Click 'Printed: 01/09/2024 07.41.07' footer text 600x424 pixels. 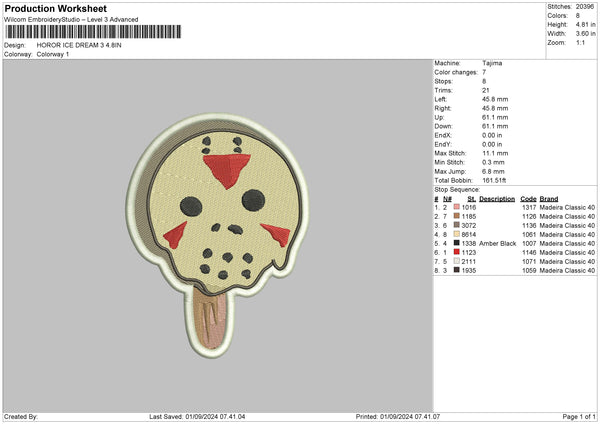coord(398,416)
